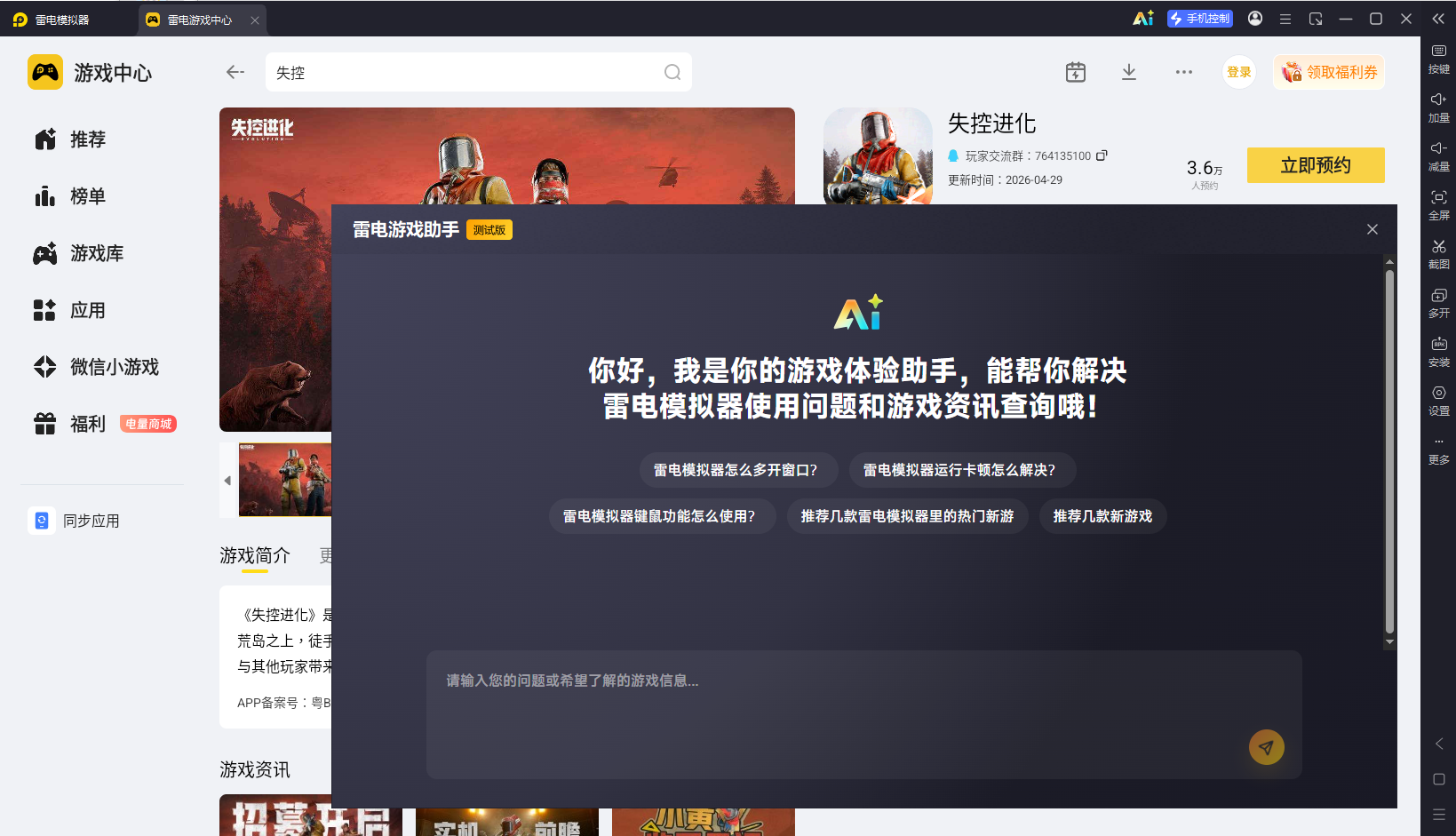
Task: Open 福利 benefits in left navigation
Action: point(70,424)
